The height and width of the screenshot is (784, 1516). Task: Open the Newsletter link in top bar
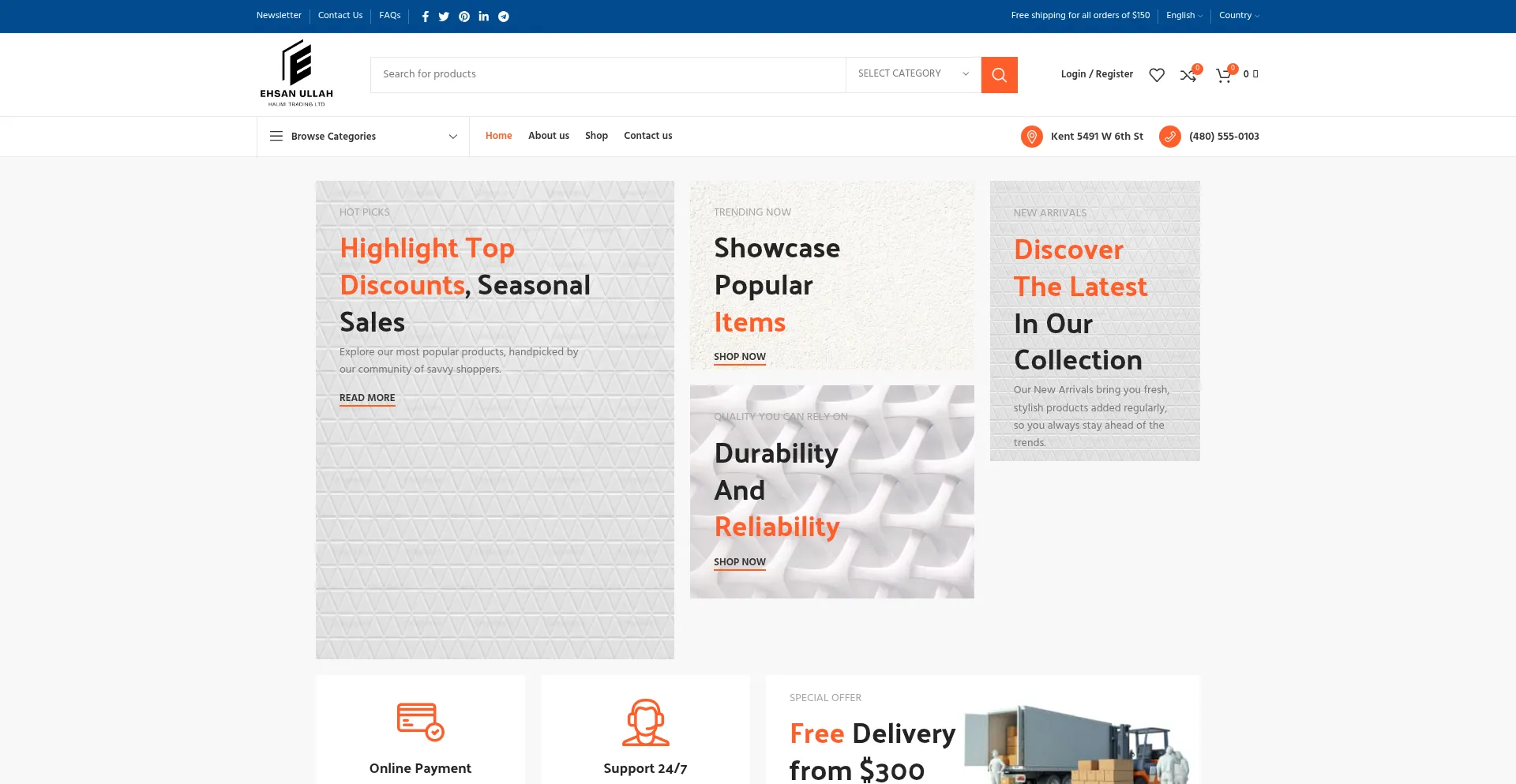[279, 16]
